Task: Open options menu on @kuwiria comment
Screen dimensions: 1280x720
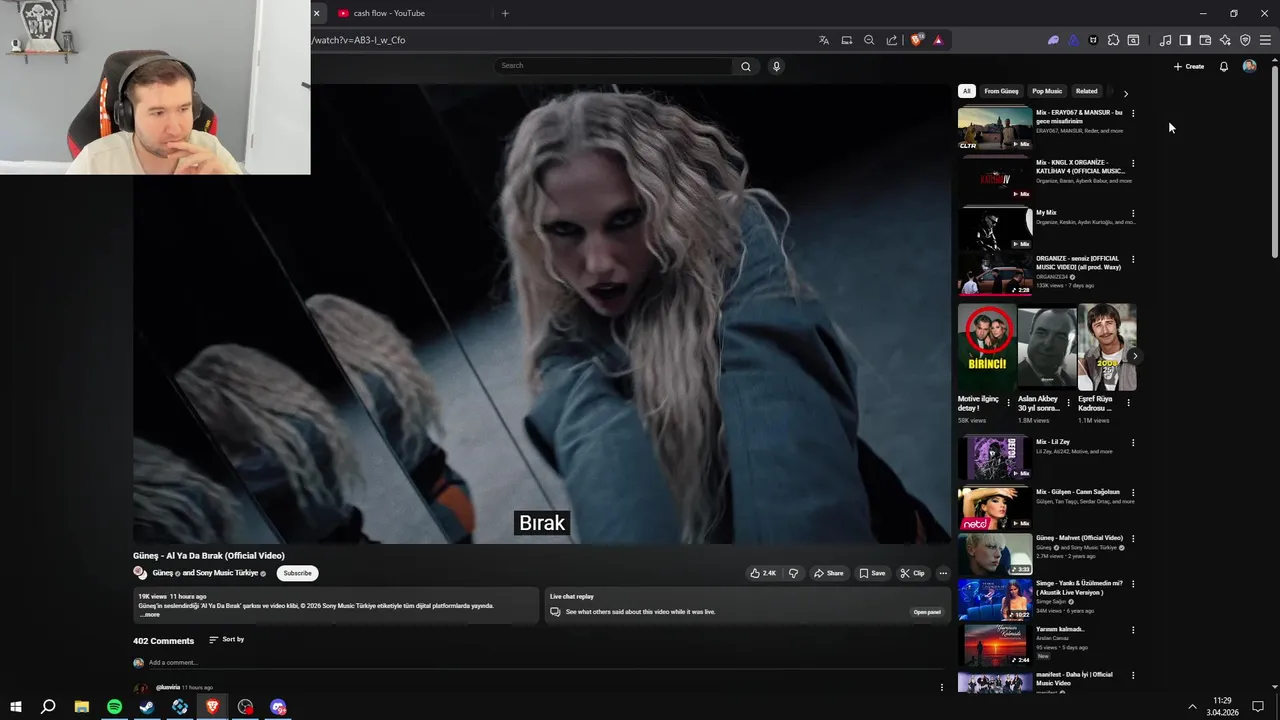Action: click(941, 687)
